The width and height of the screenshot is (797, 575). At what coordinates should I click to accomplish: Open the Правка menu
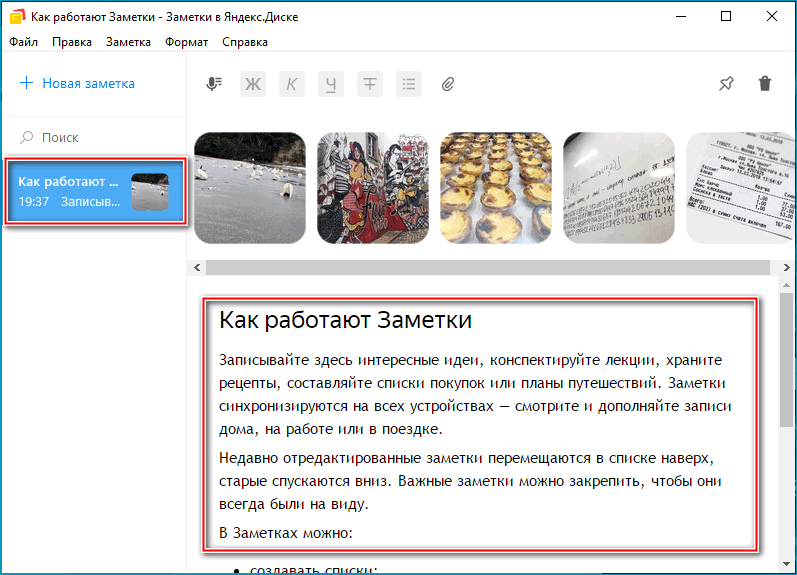pos(72,42)
